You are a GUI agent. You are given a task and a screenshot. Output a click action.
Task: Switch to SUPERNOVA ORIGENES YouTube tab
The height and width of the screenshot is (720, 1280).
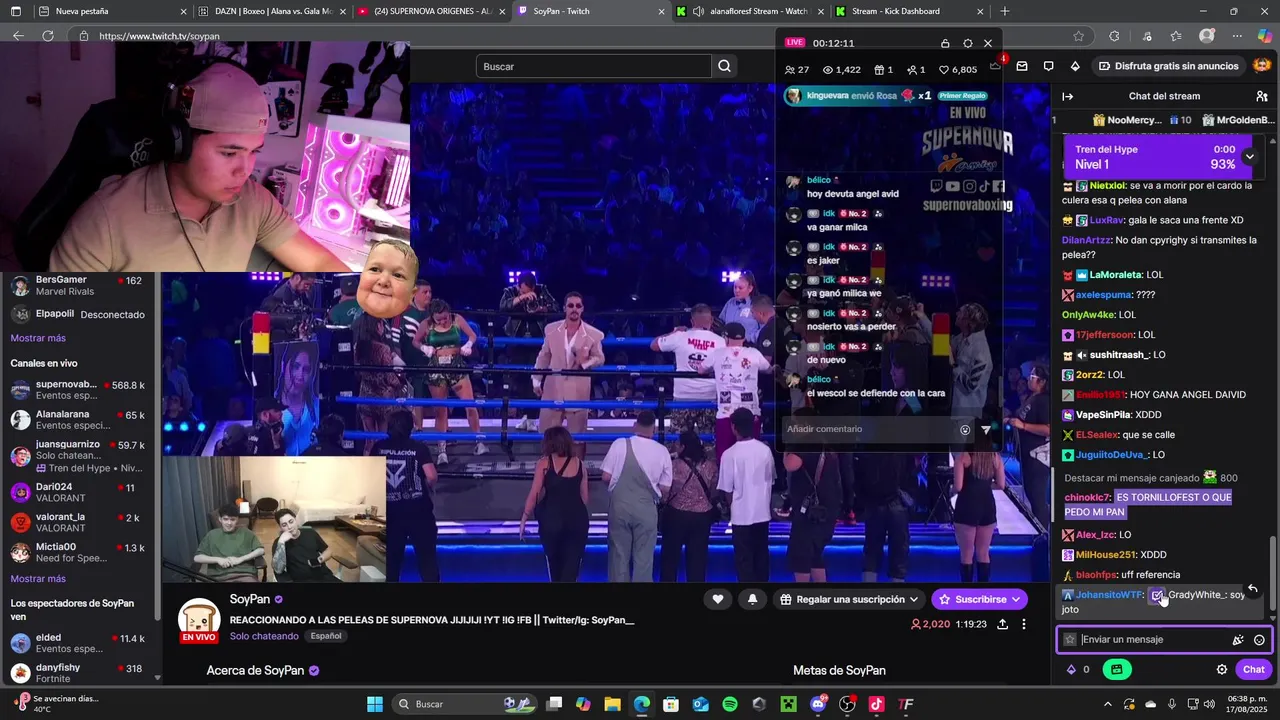click(x=432, y=11)
